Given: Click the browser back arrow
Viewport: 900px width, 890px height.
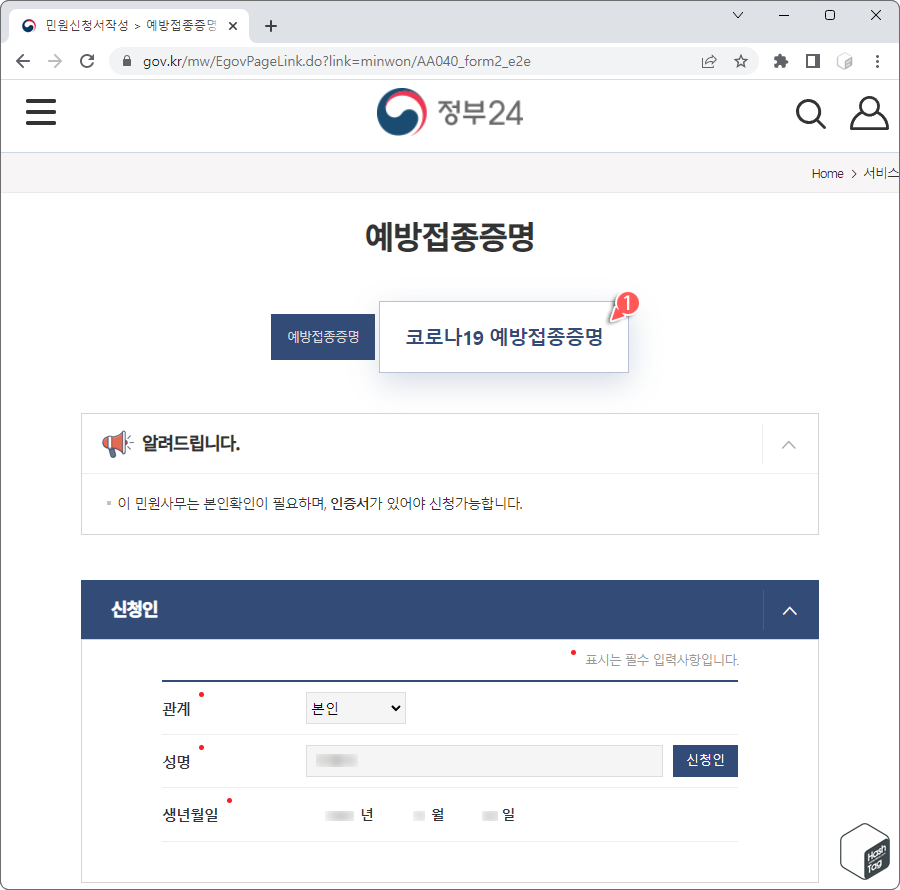Looking at the screenshot, I should tap(22, 61).
